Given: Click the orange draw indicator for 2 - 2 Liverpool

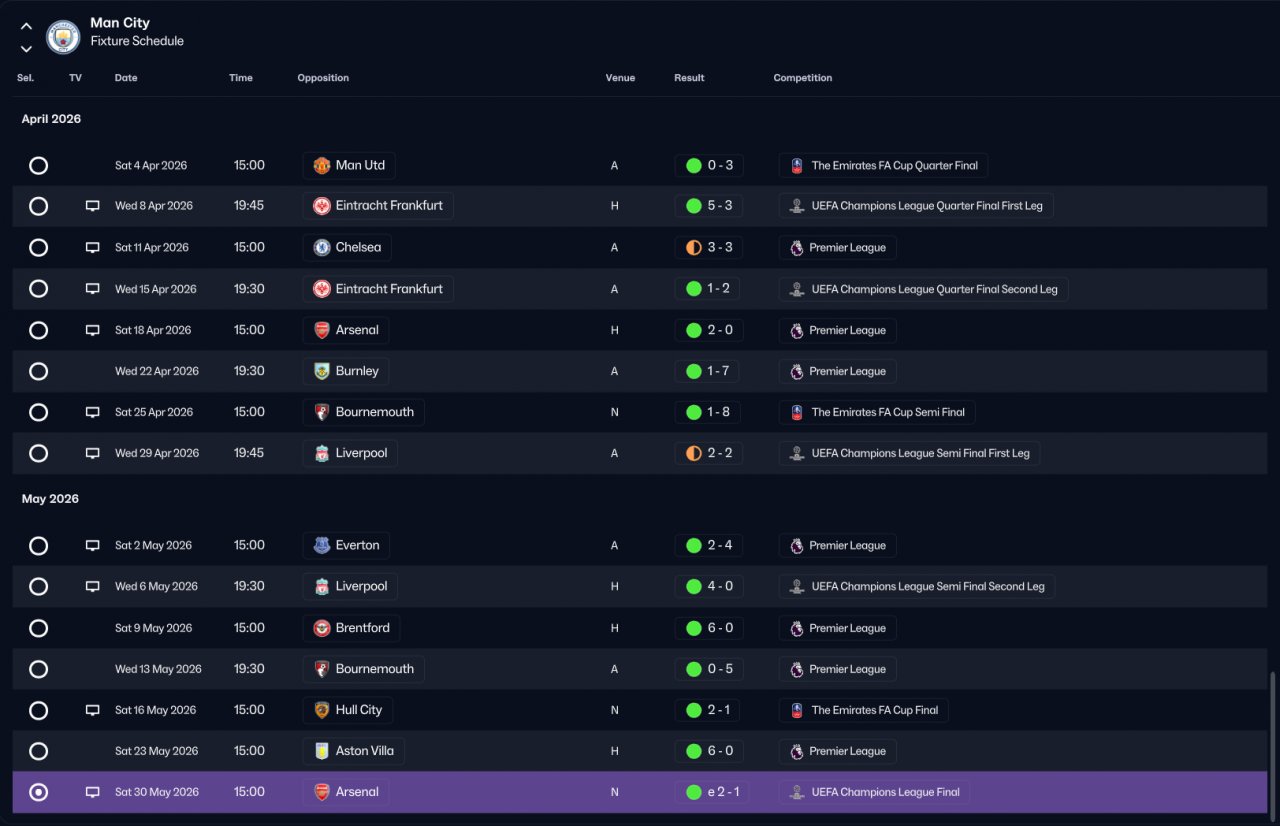Looking at the screenshot, I should (694, 453).
